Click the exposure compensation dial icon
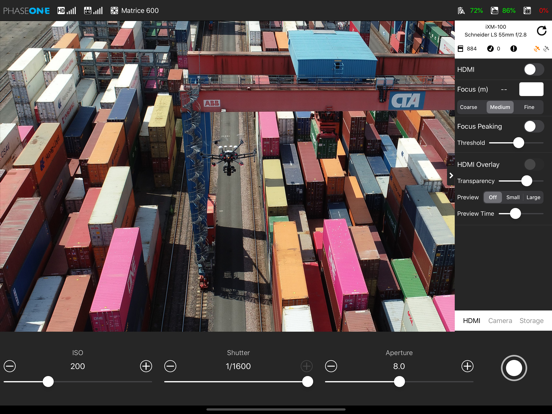The height and width of the screenshot is (414, 552). [490, 49]
